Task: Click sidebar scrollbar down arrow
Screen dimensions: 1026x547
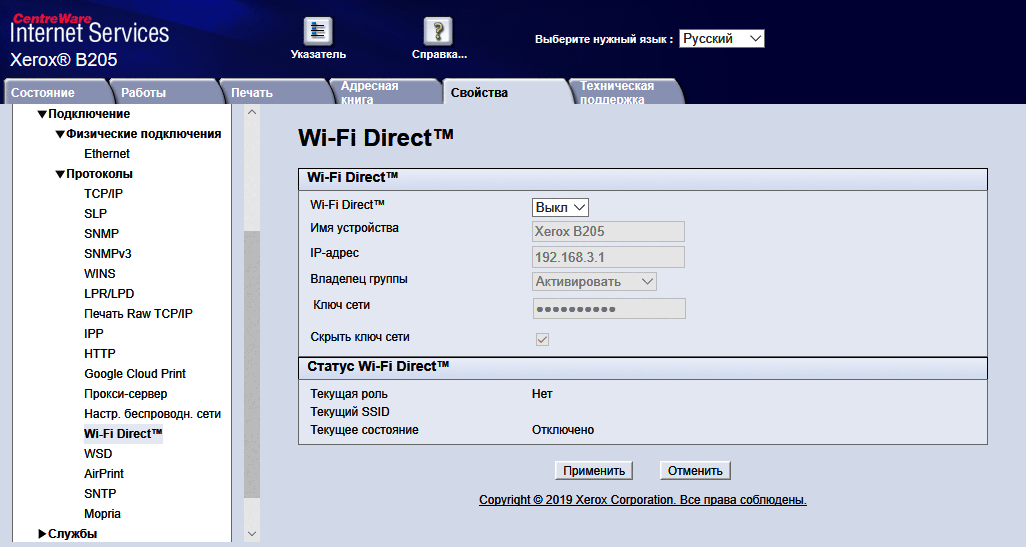Action: [252, 534]
